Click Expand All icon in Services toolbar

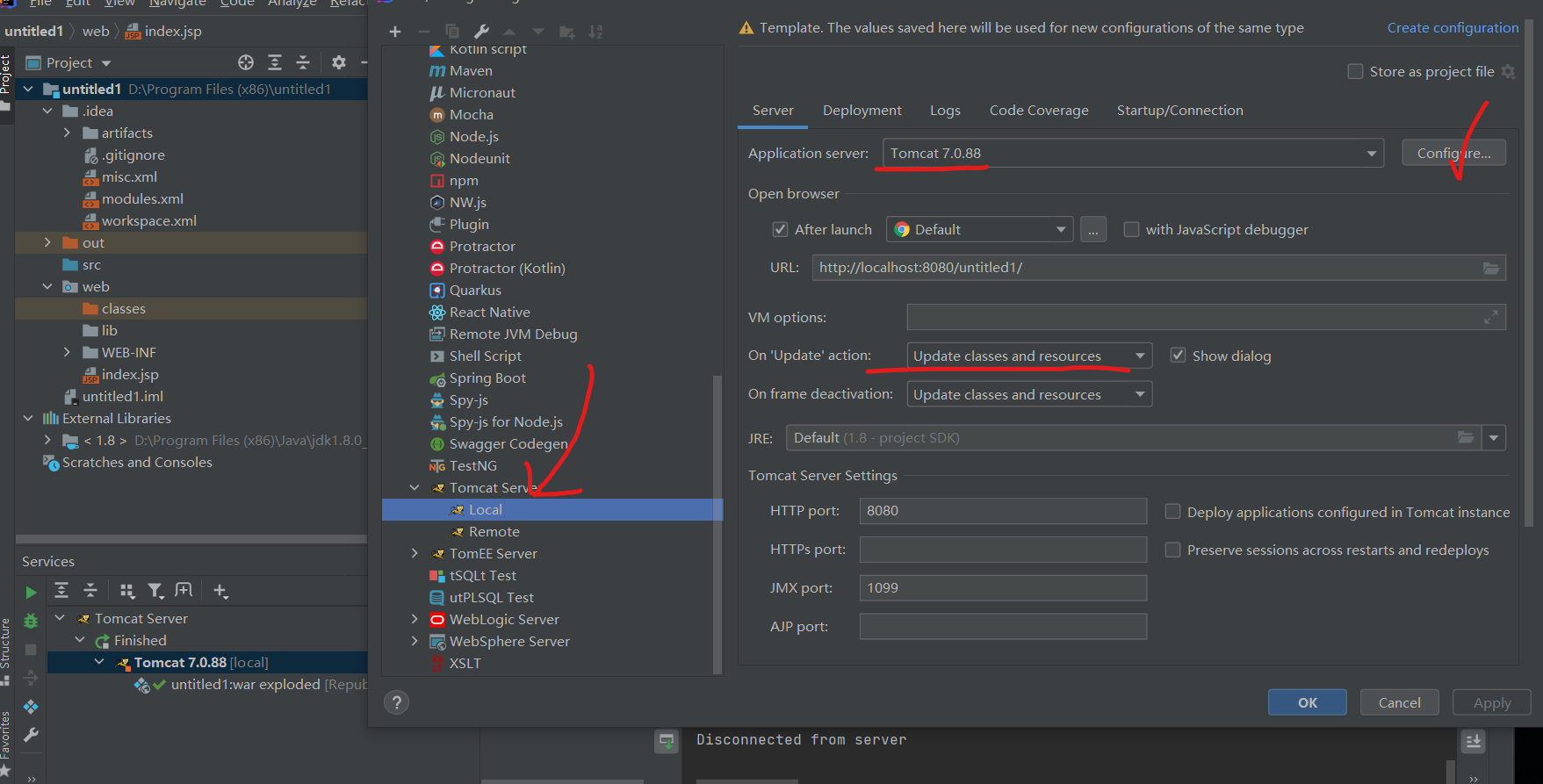tap(61, 591)
